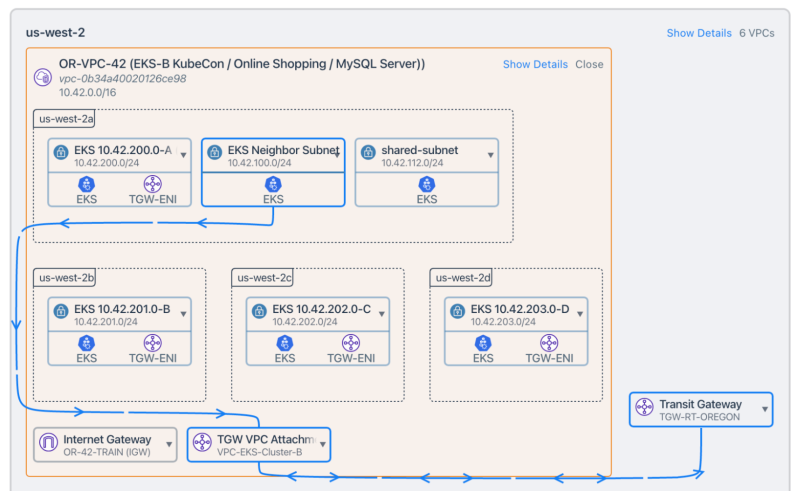Expand the EKS 10.42.202.0-C subnet dropdown
Viewport: 800px width, 491px height.
point(382,314)
